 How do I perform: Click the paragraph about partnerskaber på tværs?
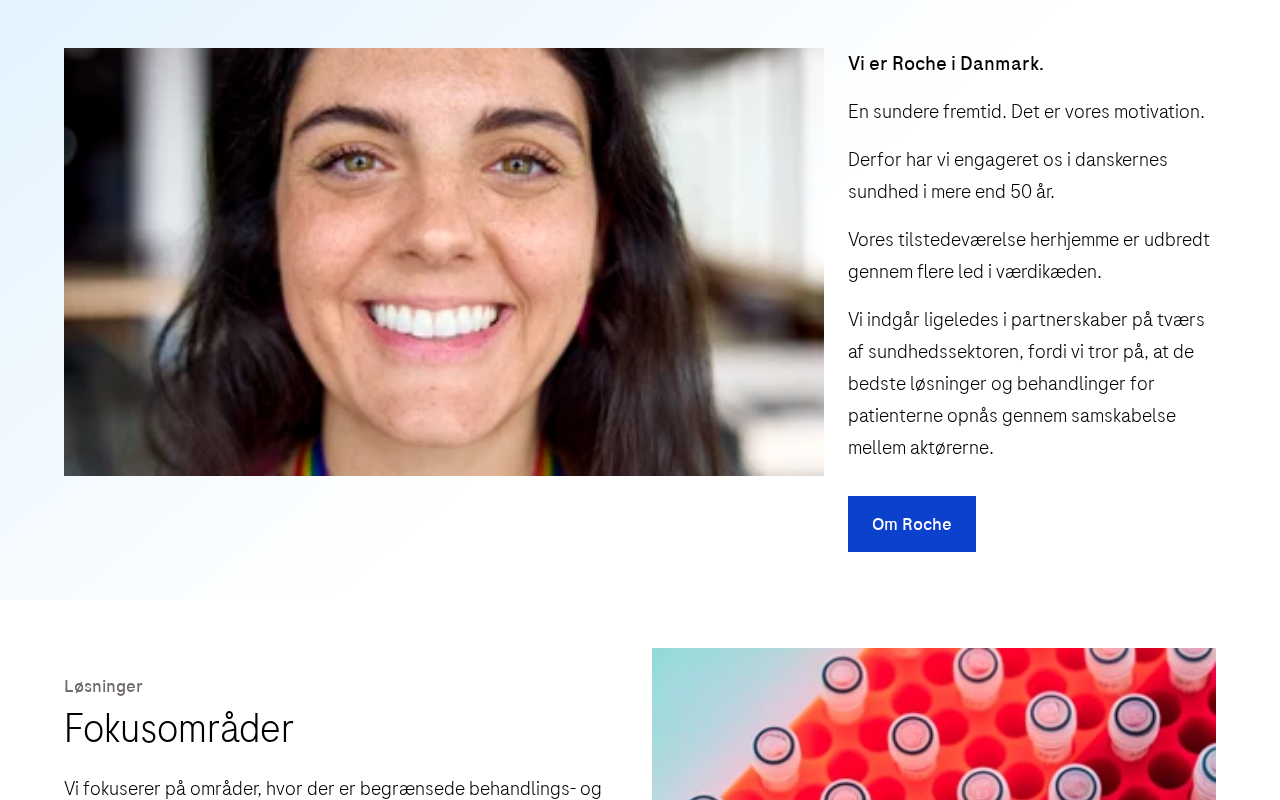(1026, 384)
